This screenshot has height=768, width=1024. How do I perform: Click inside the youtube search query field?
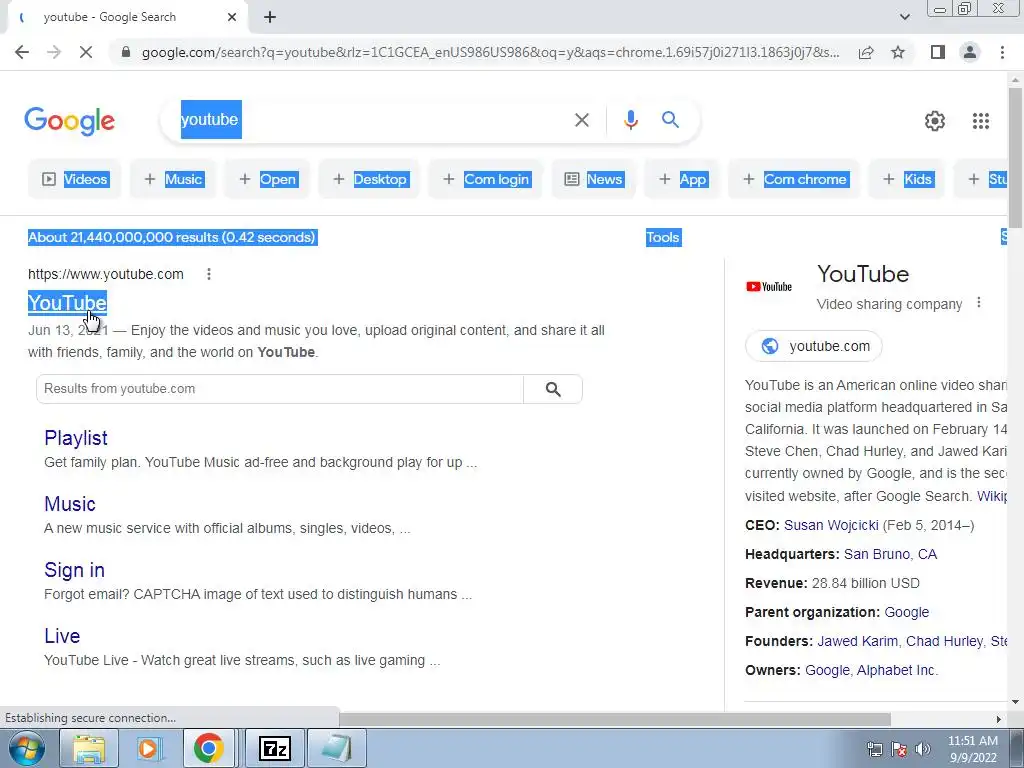point(372,120)
